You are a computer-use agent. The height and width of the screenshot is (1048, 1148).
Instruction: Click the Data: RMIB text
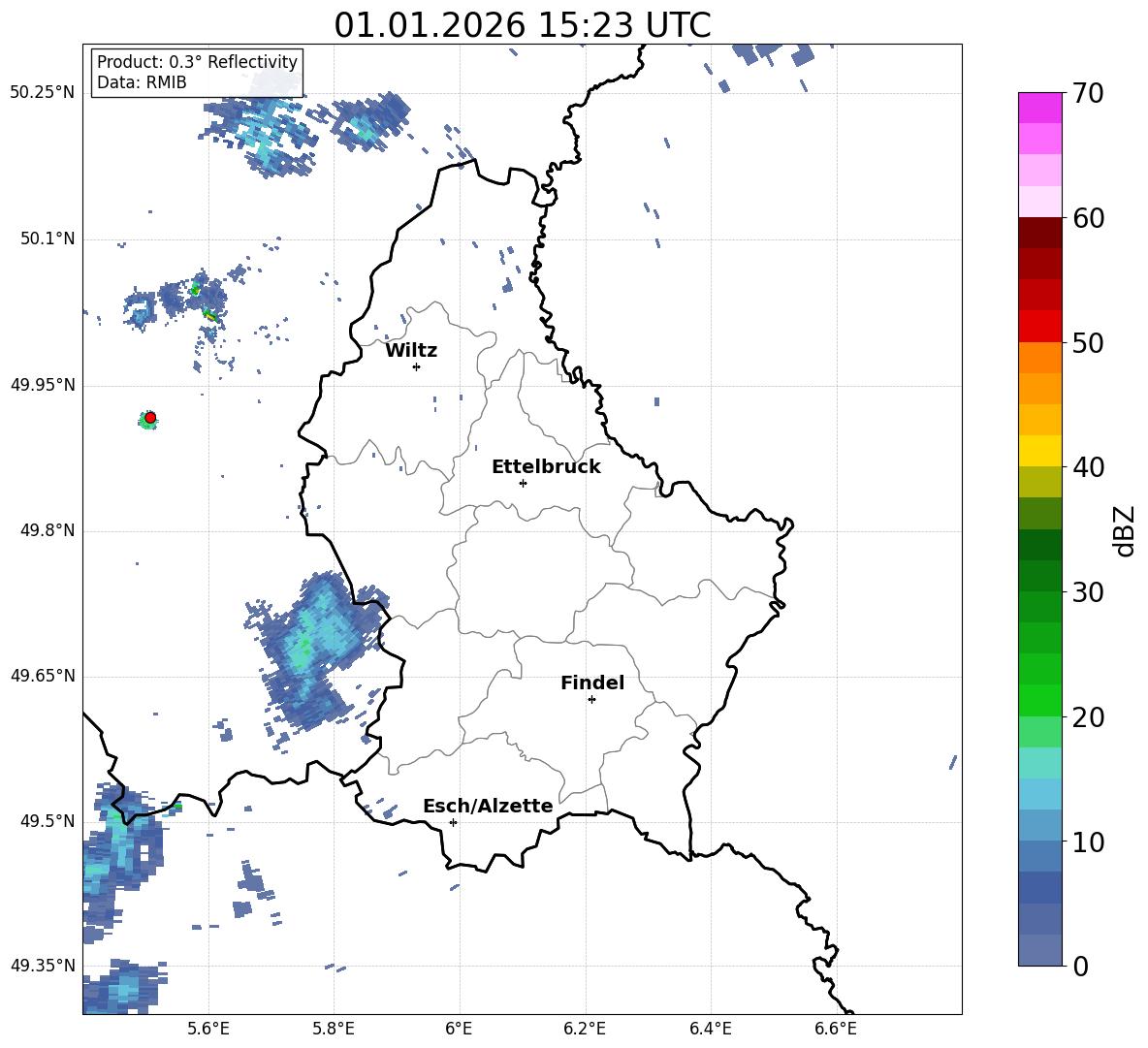click(x=142, y=82)
